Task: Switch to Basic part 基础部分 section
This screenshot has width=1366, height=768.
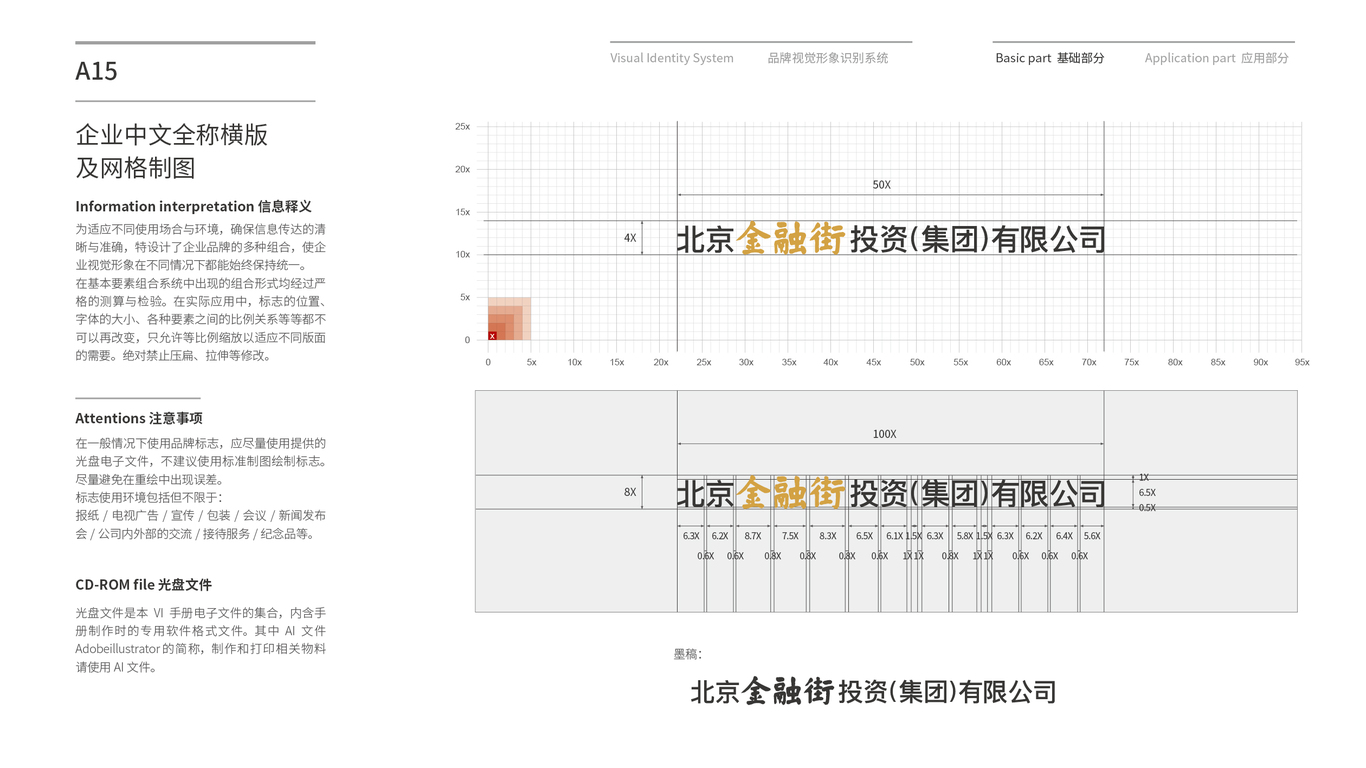Action: click(1050, 58)
